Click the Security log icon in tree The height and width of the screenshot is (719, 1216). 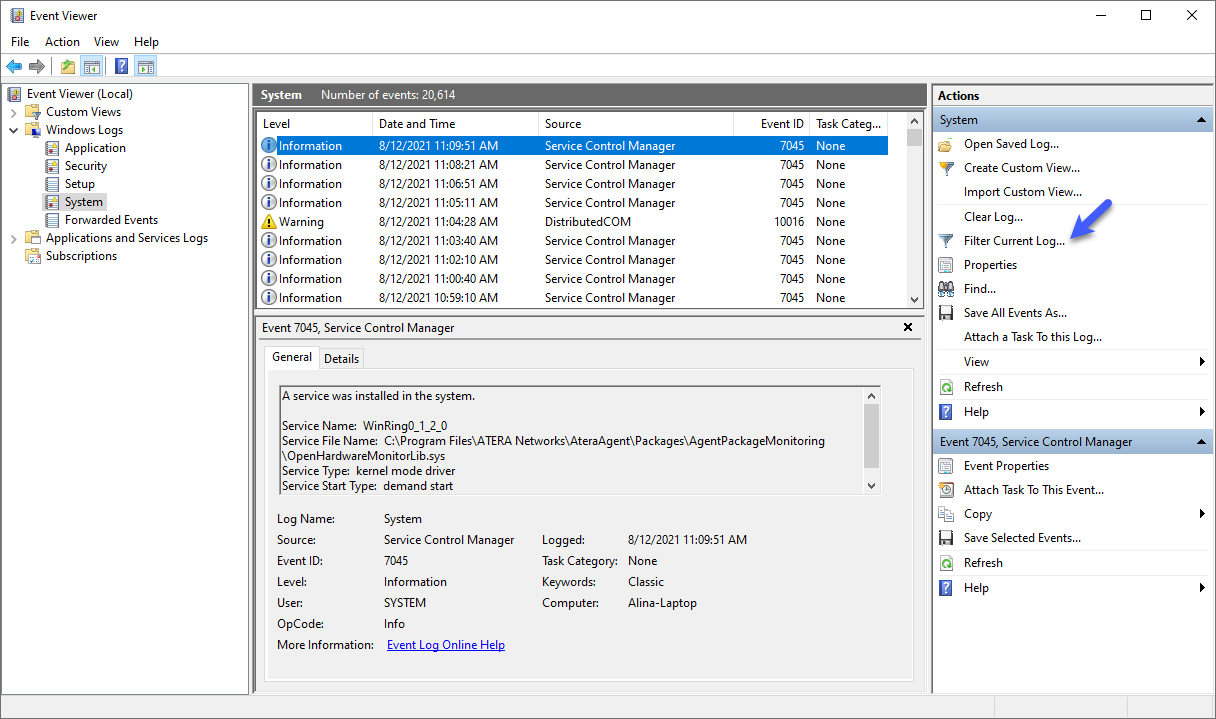click(53, 166)
